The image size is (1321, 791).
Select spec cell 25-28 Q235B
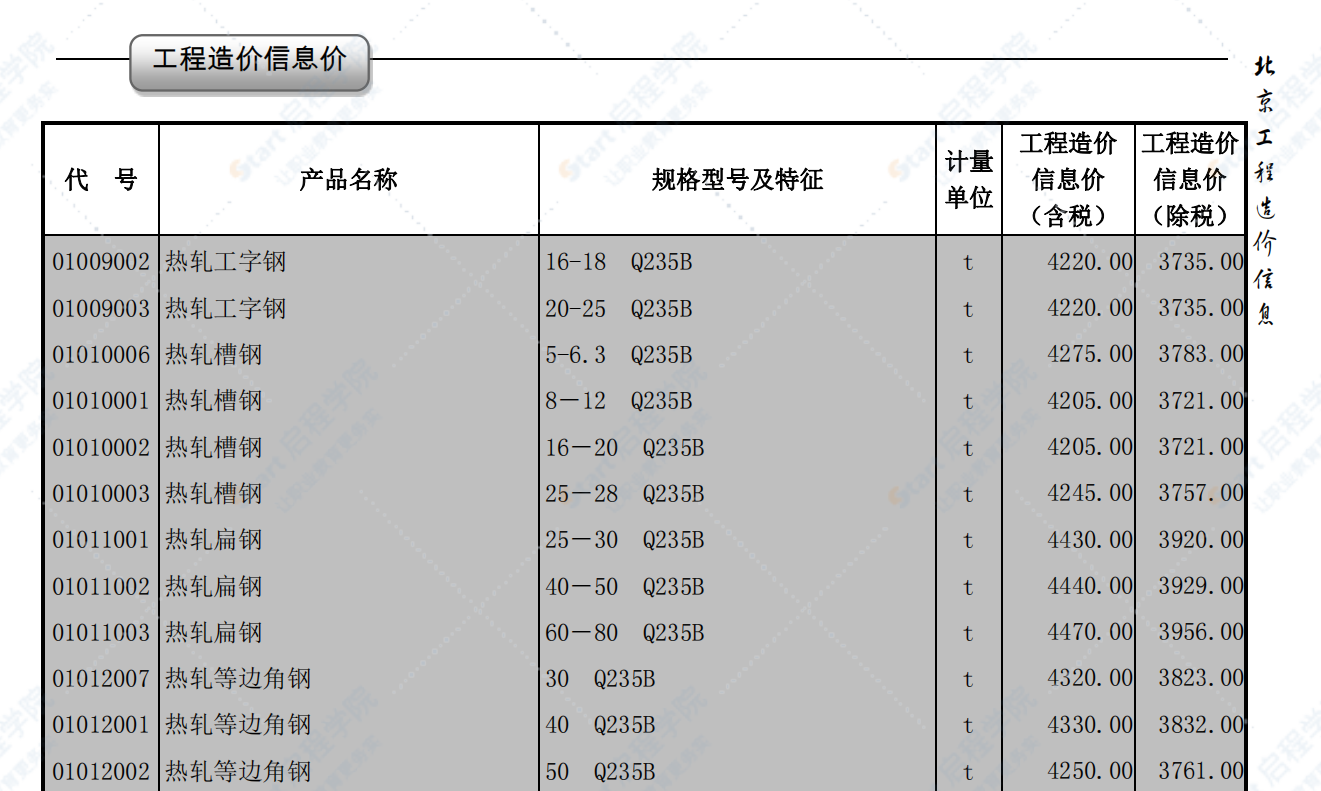pyautogui.click(x=624, y=494)
